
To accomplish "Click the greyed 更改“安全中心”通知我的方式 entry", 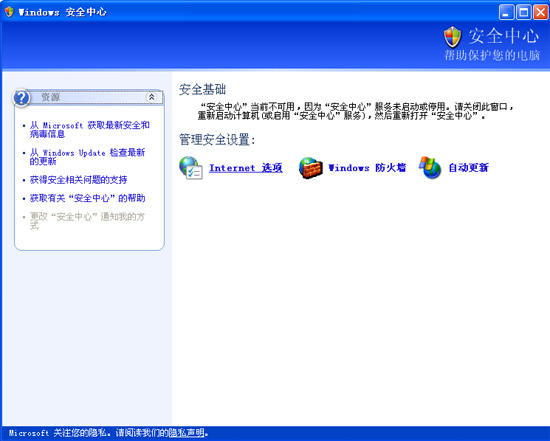I will [x=87, y=221].
